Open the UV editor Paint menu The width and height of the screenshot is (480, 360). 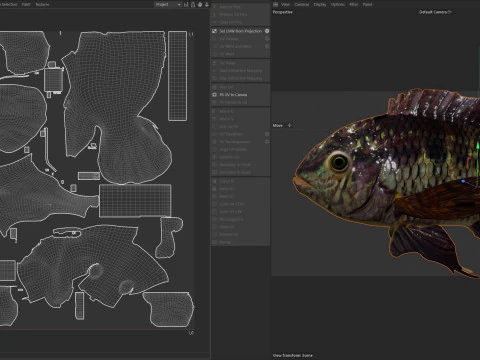coord(26,4)
